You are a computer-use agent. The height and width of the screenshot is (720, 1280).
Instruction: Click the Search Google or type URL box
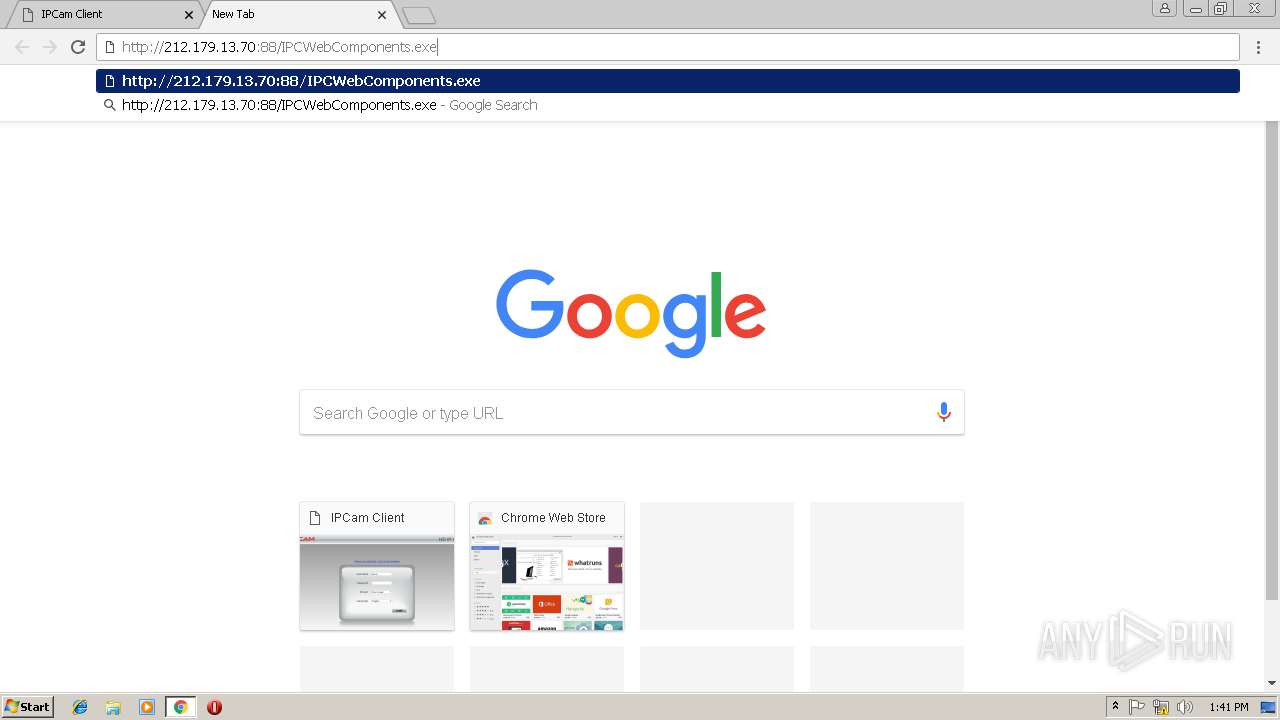(631, 412)
